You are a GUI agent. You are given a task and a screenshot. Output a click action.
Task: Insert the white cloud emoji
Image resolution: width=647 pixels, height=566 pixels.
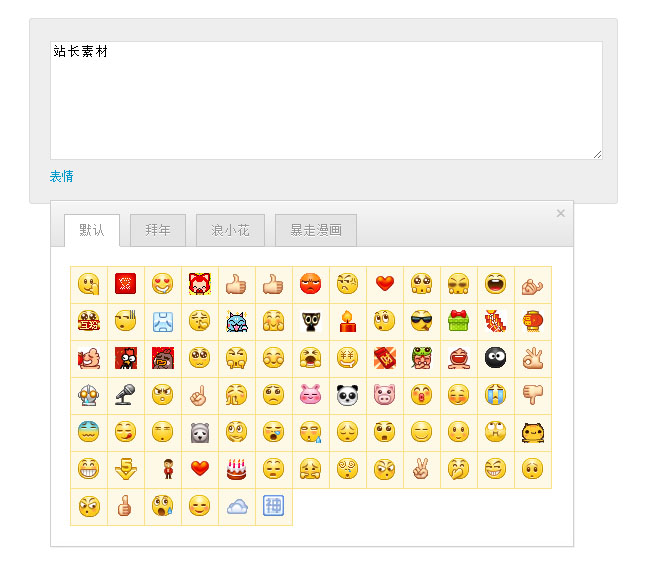[236, 506]
